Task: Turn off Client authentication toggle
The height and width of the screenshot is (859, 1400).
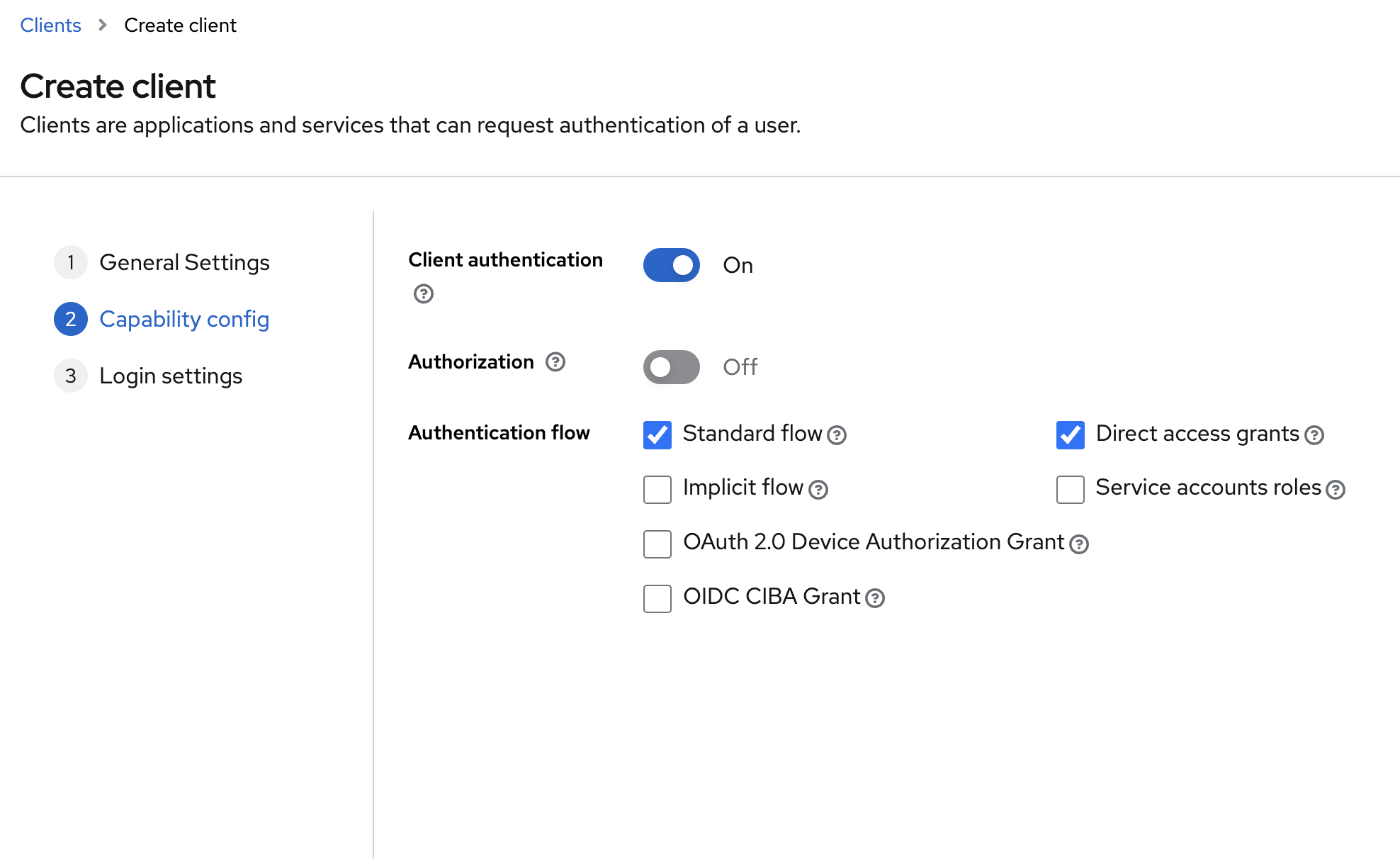Action: coord(671,265)
